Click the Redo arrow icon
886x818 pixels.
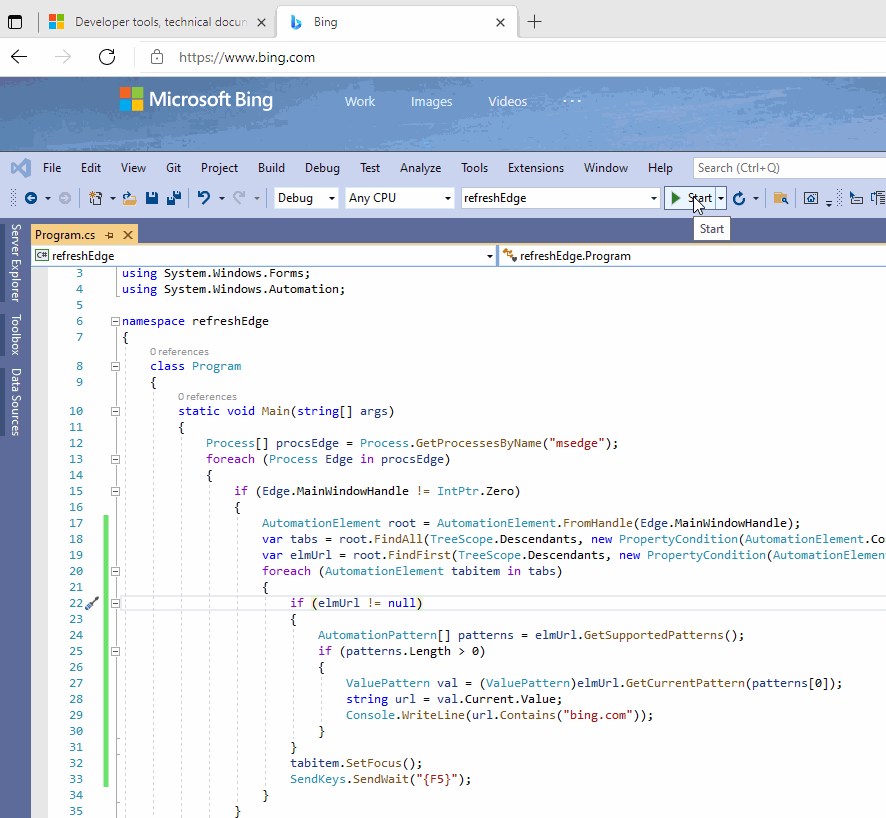point(240,198)
